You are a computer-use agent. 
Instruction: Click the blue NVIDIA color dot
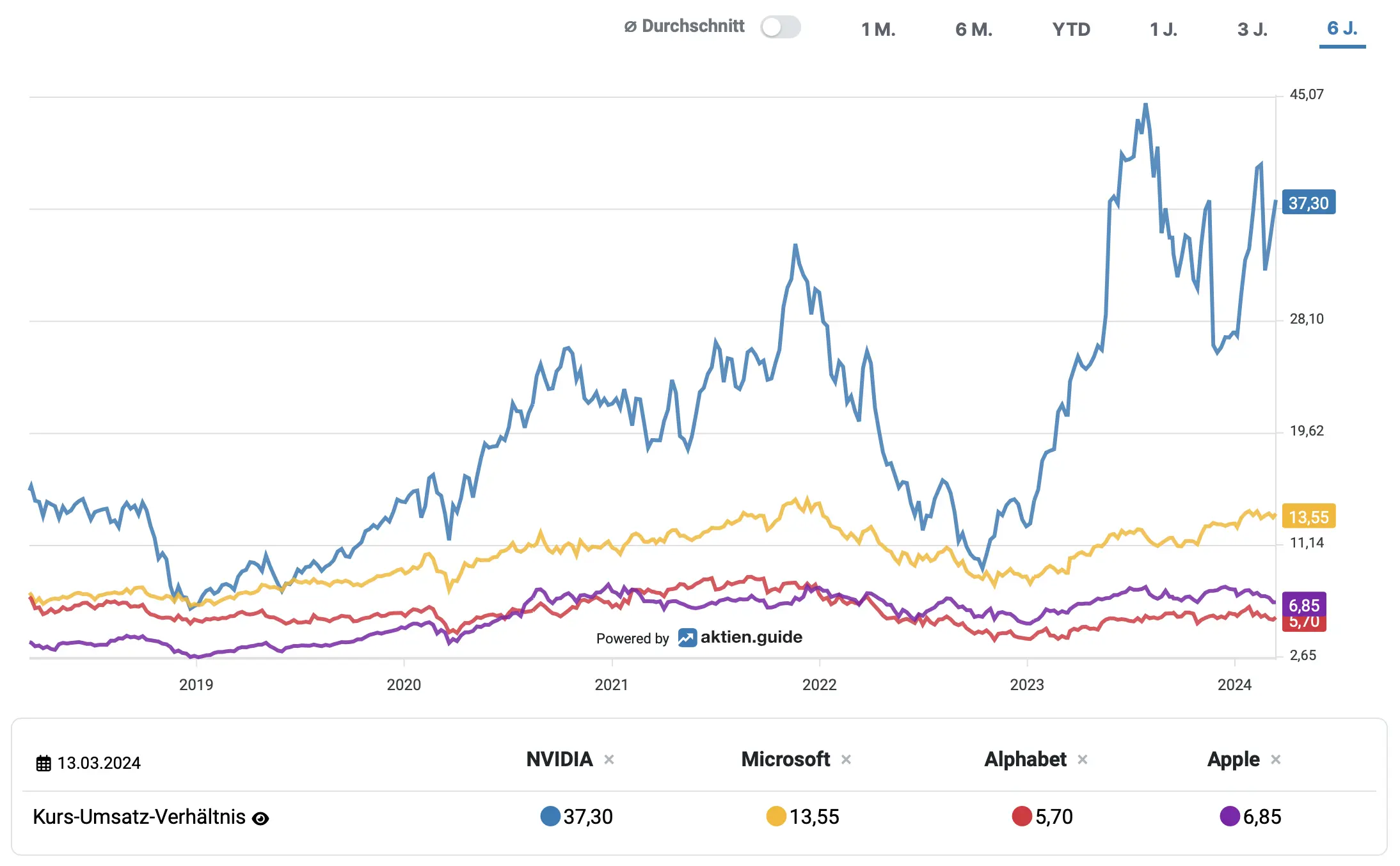pyautogui.click(x=550, y=816)
